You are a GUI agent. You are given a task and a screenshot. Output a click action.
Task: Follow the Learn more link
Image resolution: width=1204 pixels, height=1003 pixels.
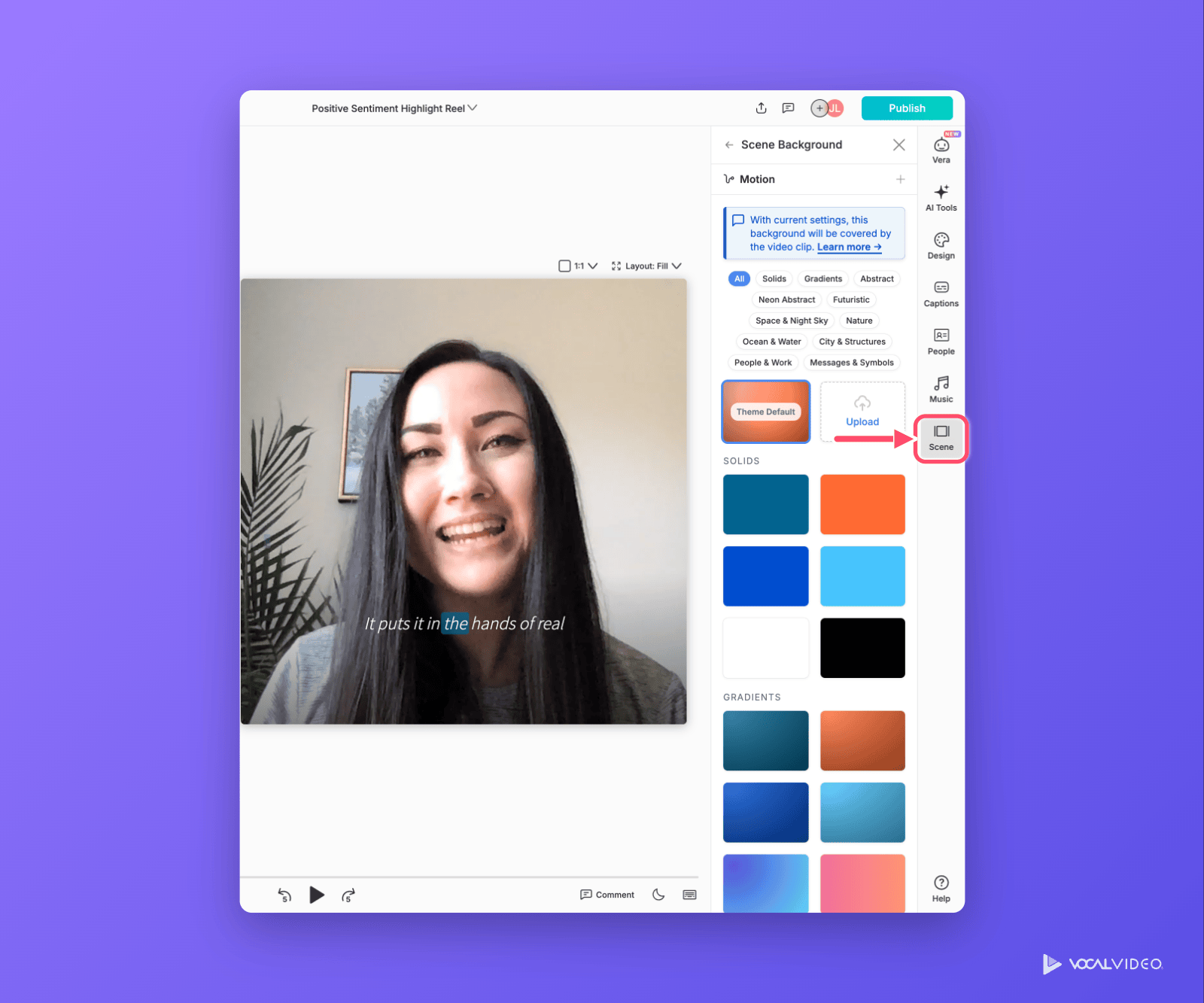849,247
